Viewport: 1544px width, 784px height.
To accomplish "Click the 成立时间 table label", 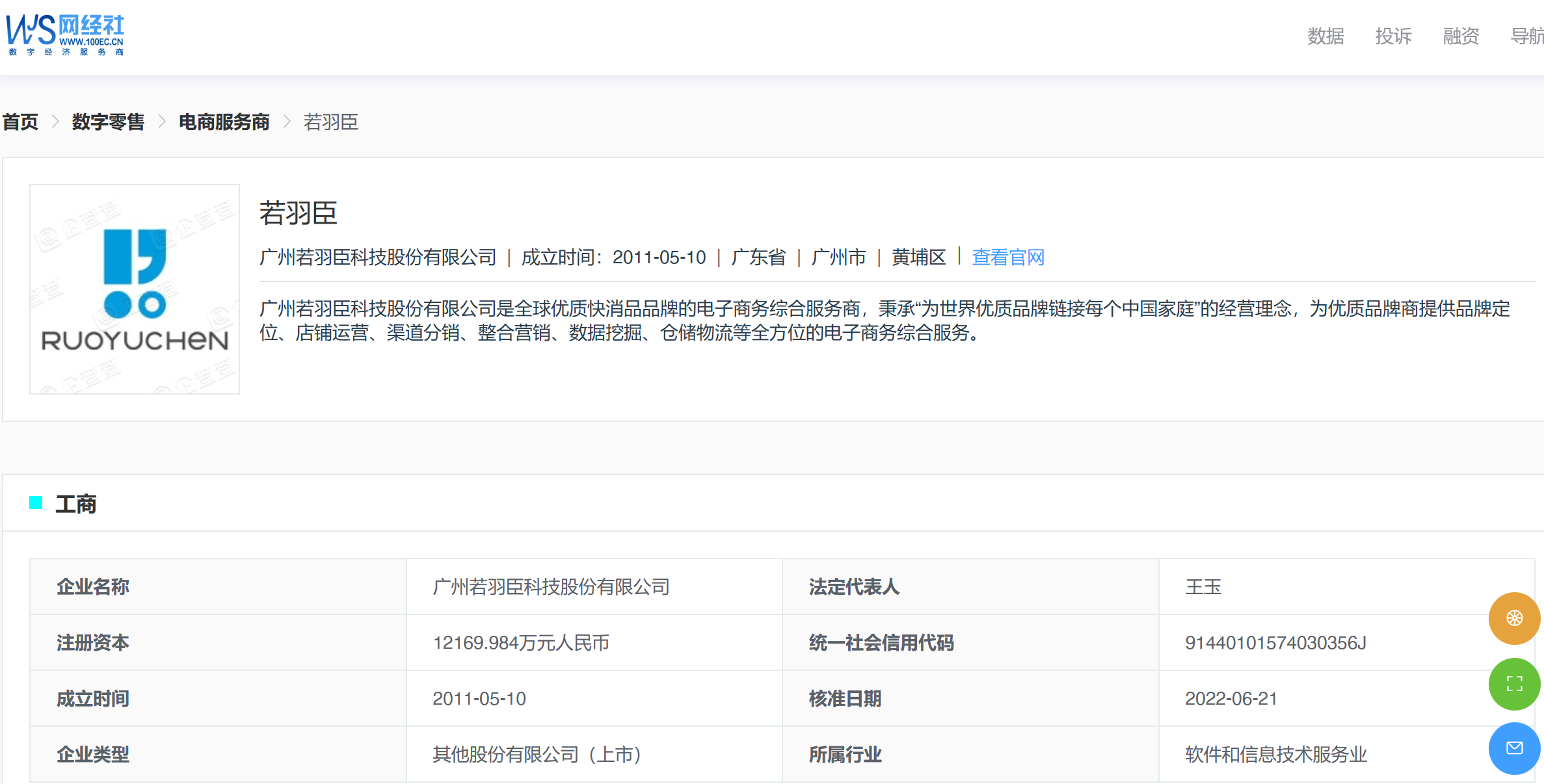I will click(93, 699).
